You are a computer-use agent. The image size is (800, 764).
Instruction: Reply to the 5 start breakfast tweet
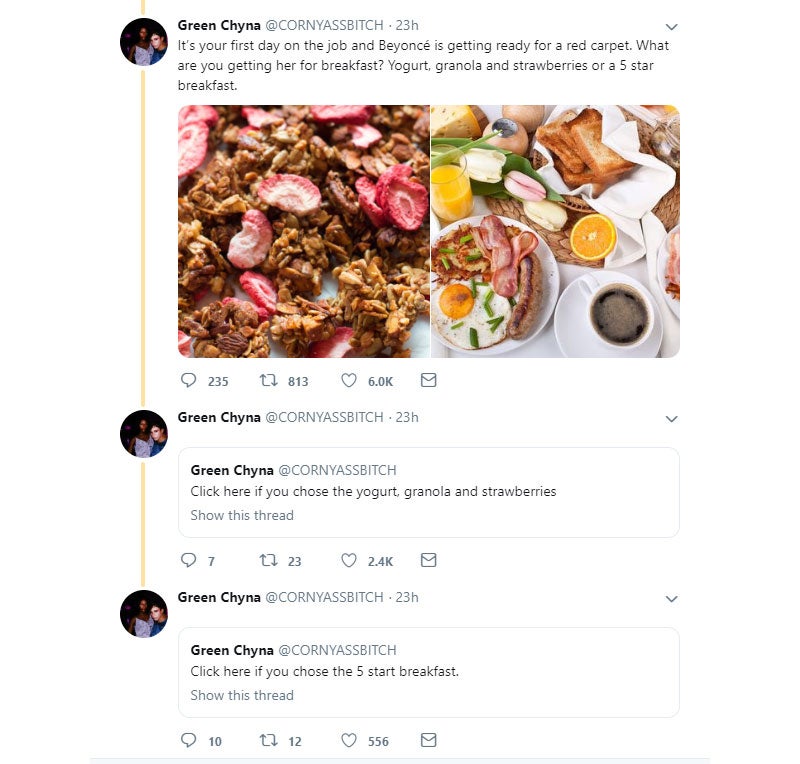click(189, 741)
